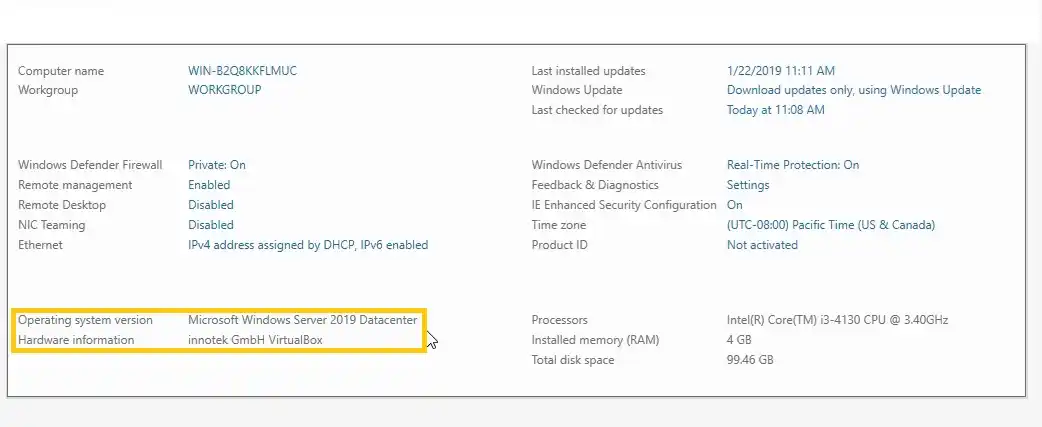1042x427 pixels.
Task: Click the 'Last installed updates' label
Action: pyautogui.click(x=588, y=71)
